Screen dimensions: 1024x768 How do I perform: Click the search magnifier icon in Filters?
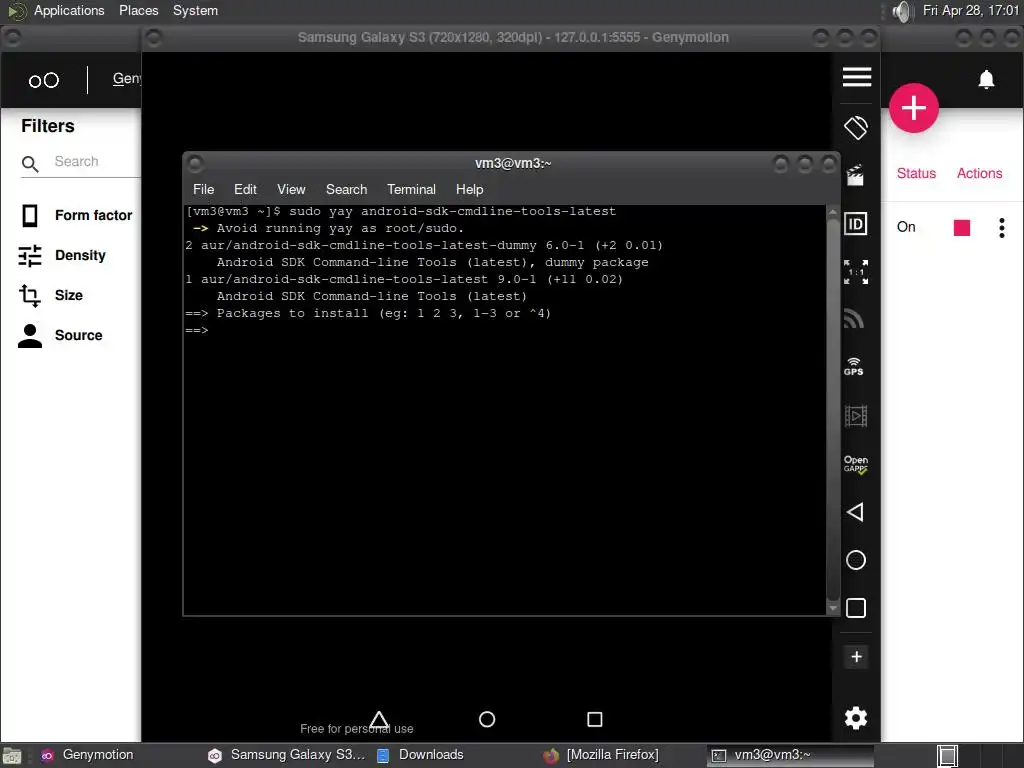pyautogui.click(x=30, y=163)
